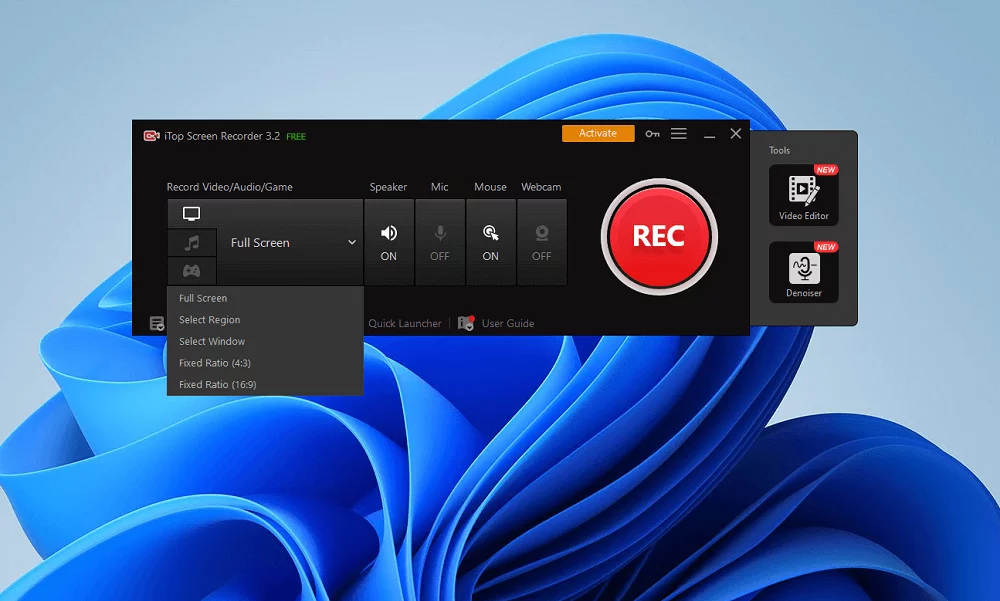Screen dimensions: 1000x601
Task: Open the hamburger options menu
Action: point(679,134)
